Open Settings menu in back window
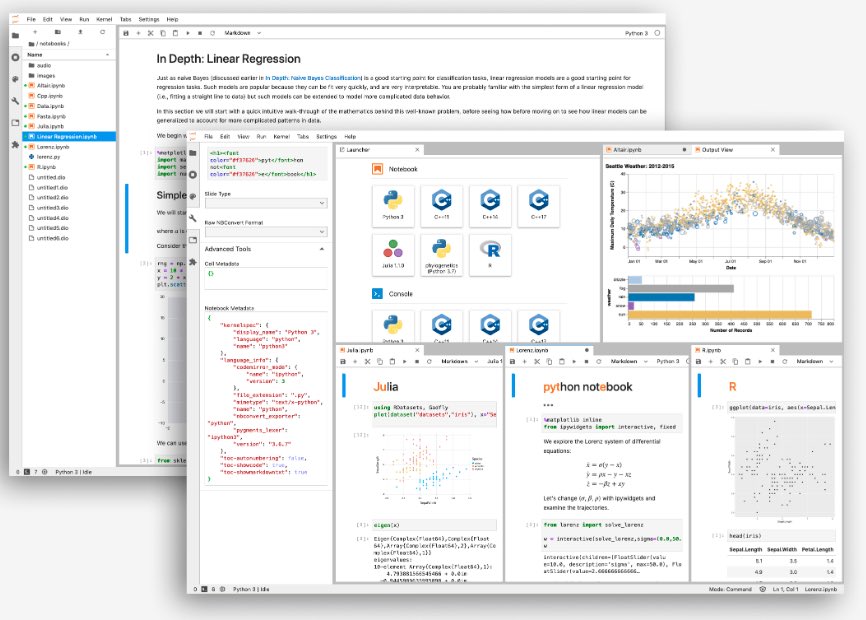This screenshot has width=866, height=620. pos(149,19)
